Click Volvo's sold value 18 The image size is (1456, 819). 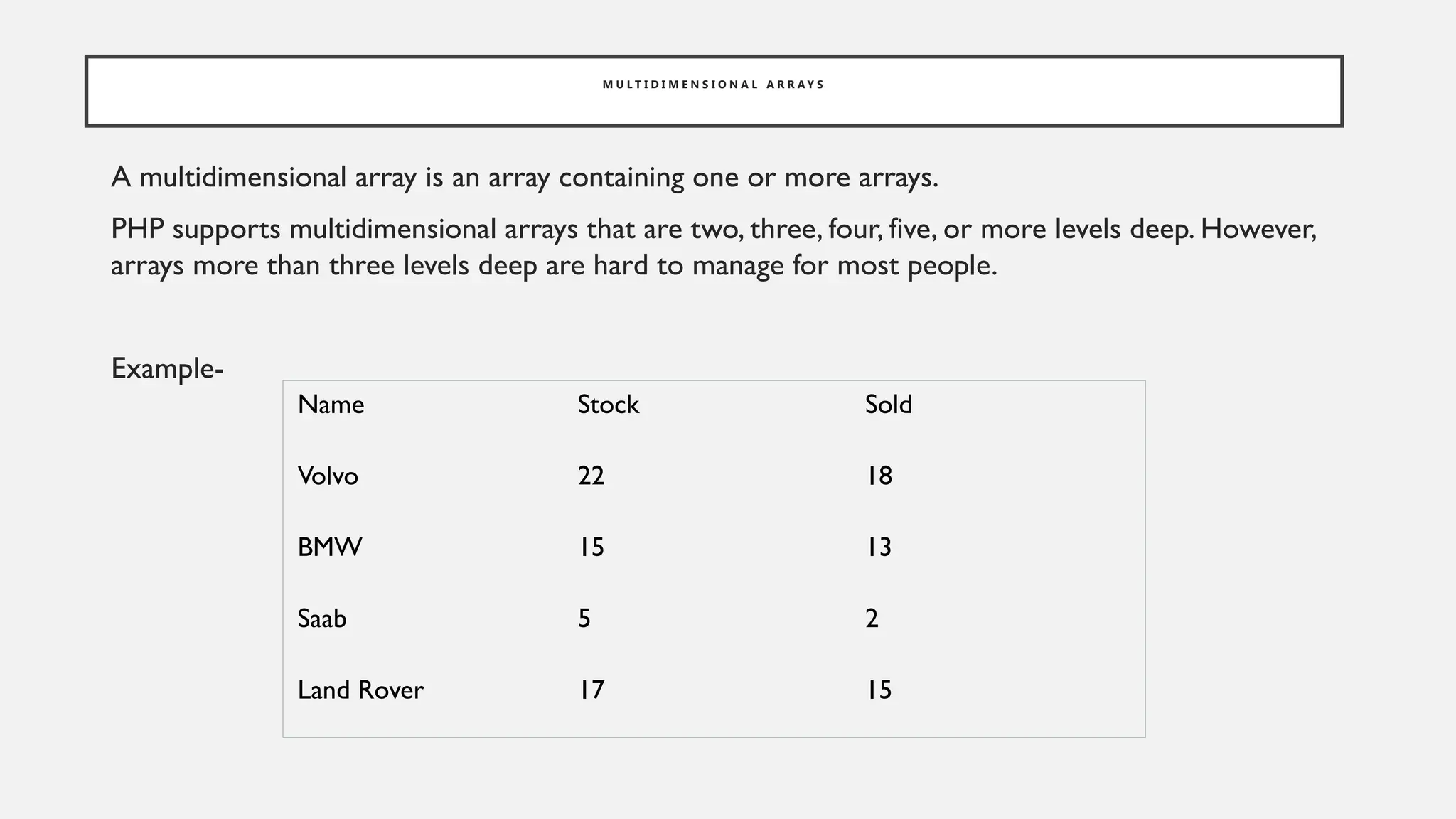click(x=879, y=476)
